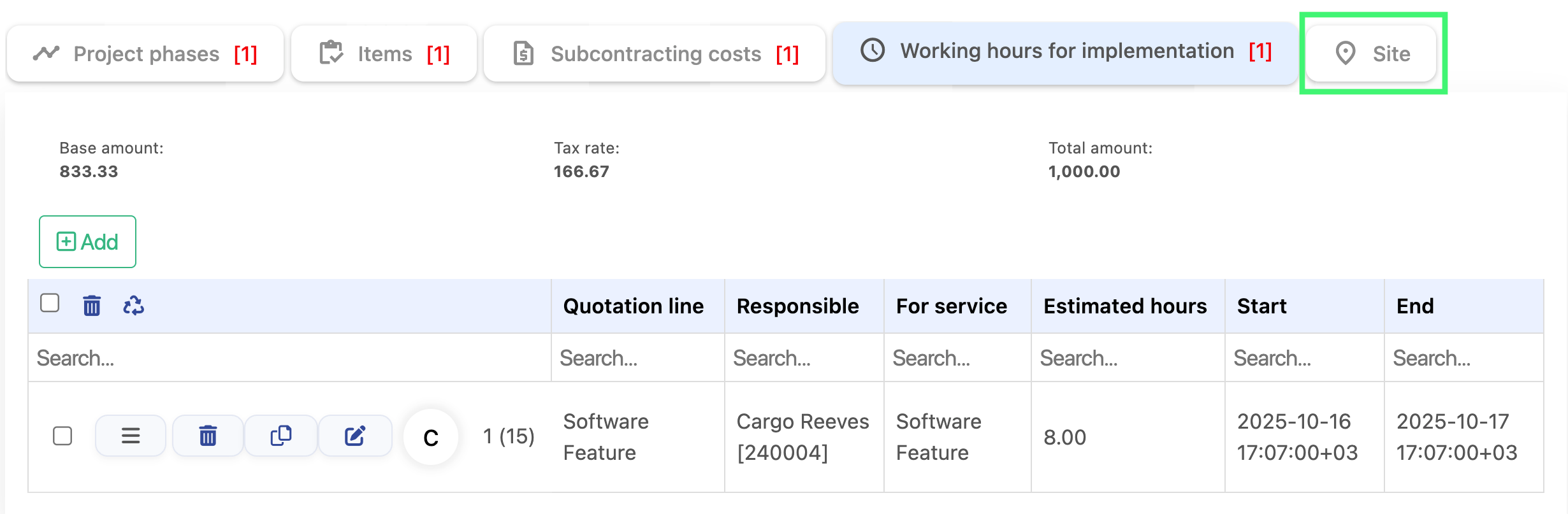This screenshot has width=1568, height=514.
Task: Open the Subcontracting costs tab
Action: 655,54
